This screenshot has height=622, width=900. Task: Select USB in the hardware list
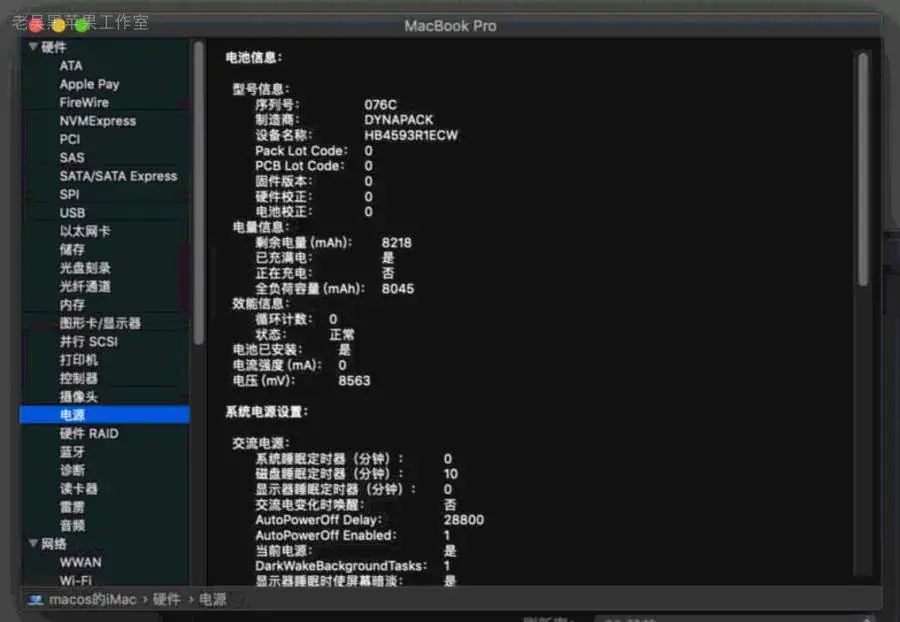click(x=72, y=213)
